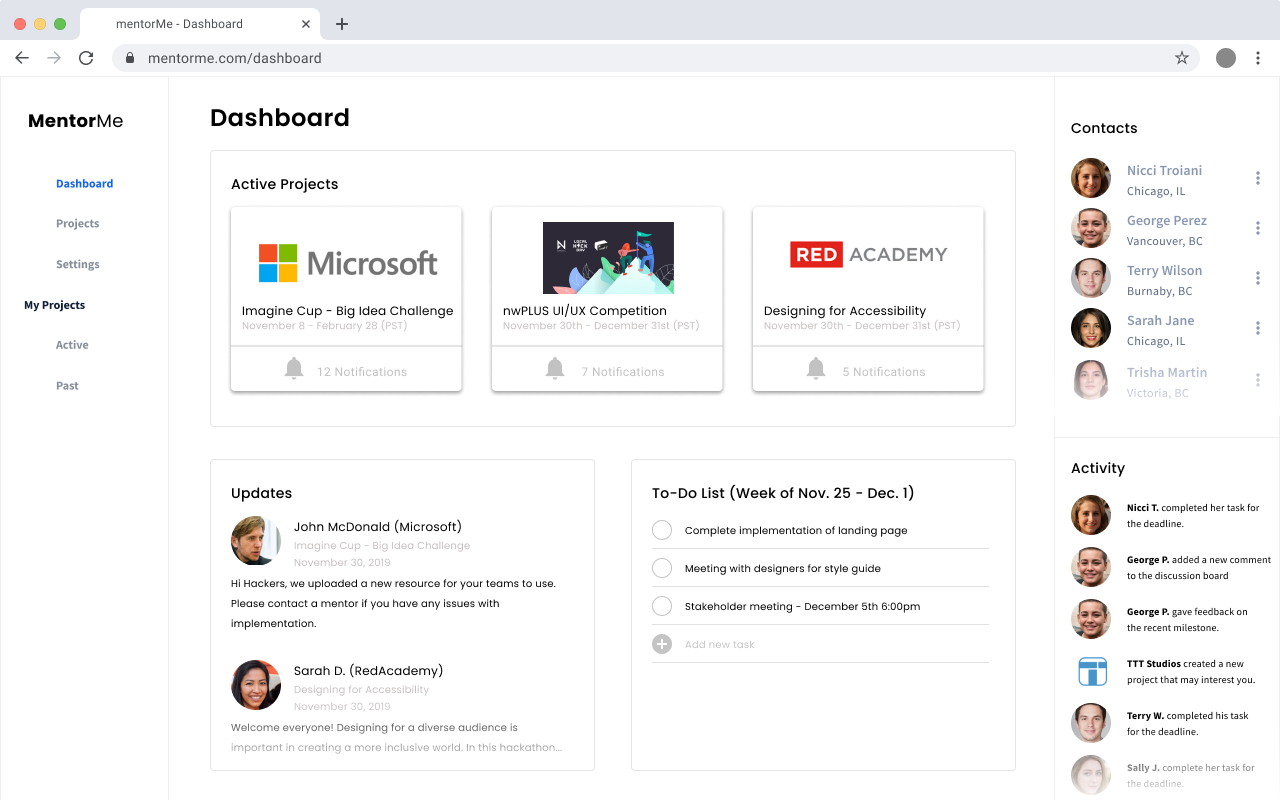Click contact name Sarah Jane

[1161, 320]
